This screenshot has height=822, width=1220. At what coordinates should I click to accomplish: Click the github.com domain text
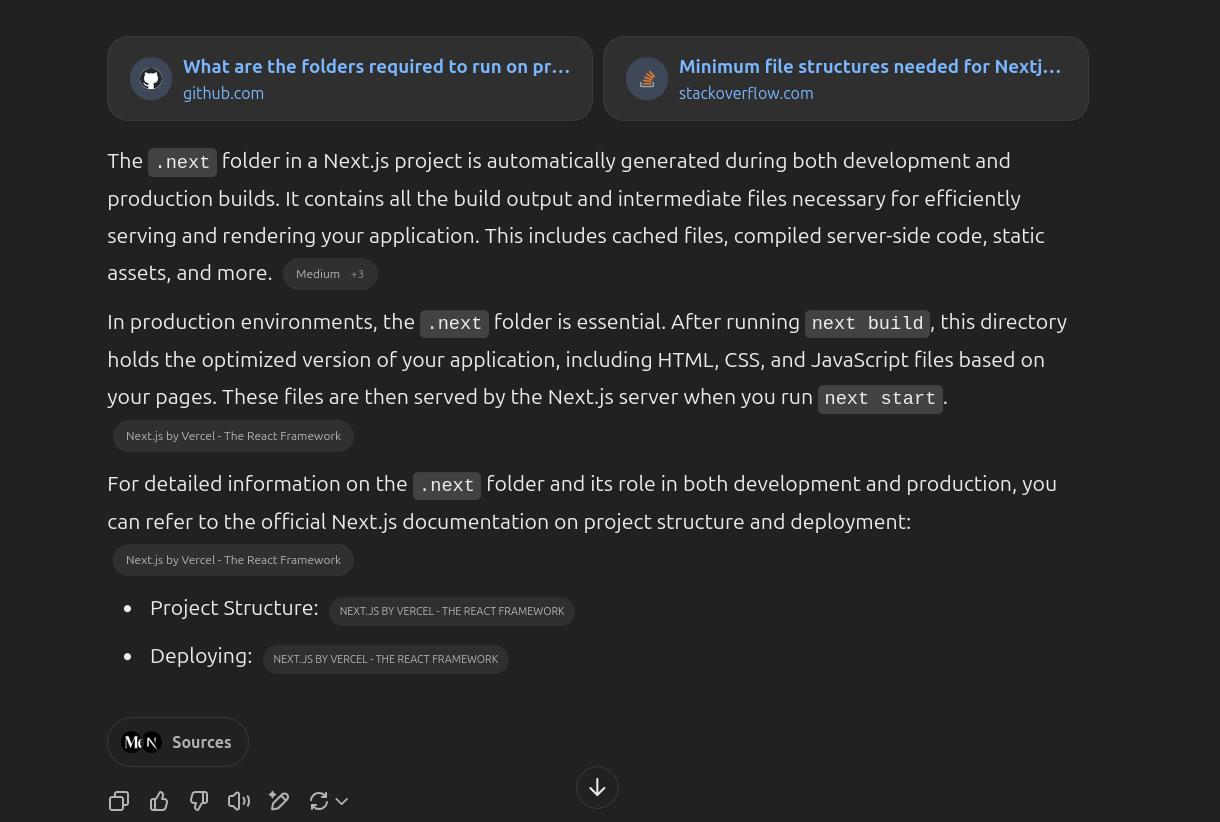click(223, 93)
